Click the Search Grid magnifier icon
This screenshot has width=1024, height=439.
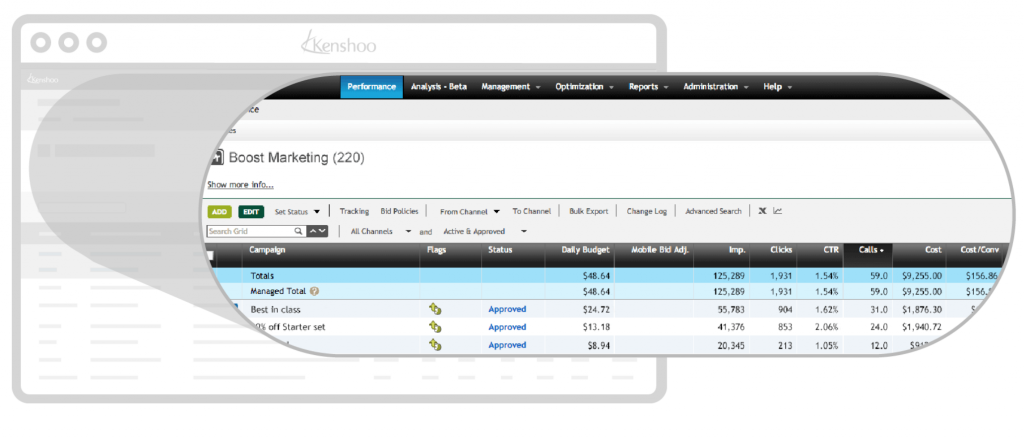[298, 231]
